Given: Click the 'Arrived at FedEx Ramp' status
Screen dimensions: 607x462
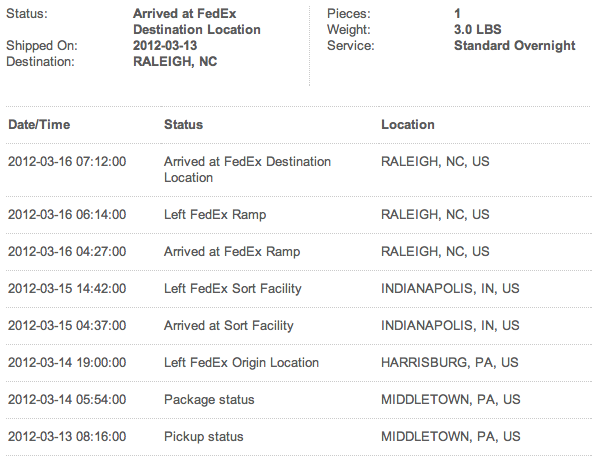Looking at the screenshot, I should 231,252.
